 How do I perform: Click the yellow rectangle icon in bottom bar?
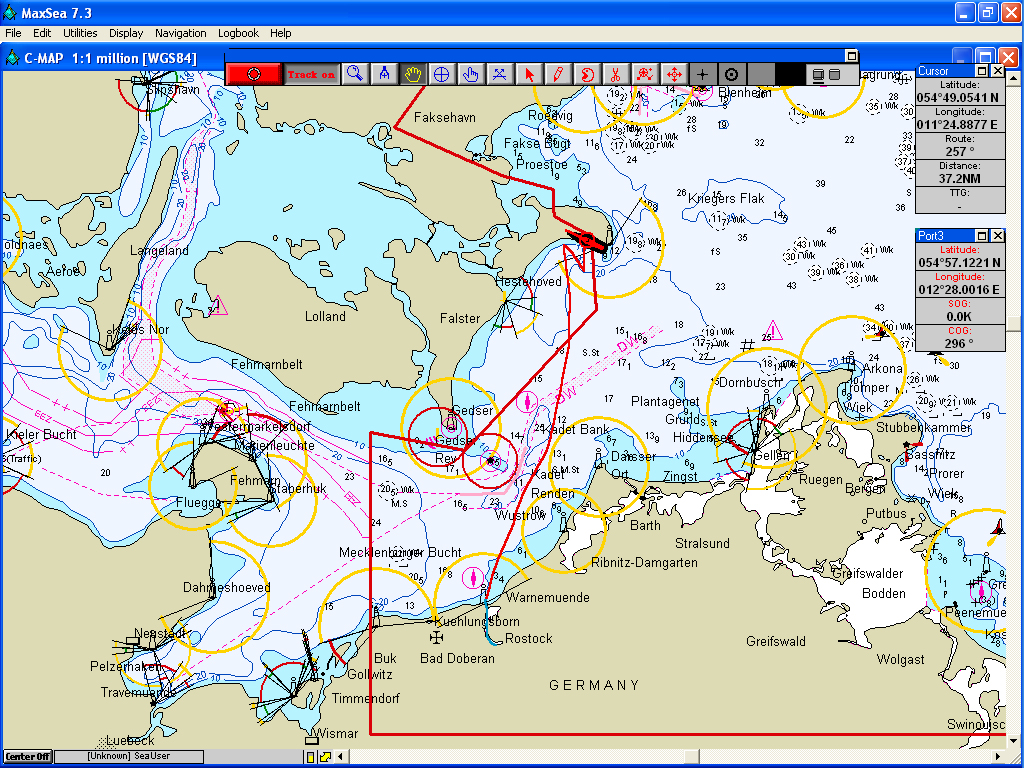[311, 757]
